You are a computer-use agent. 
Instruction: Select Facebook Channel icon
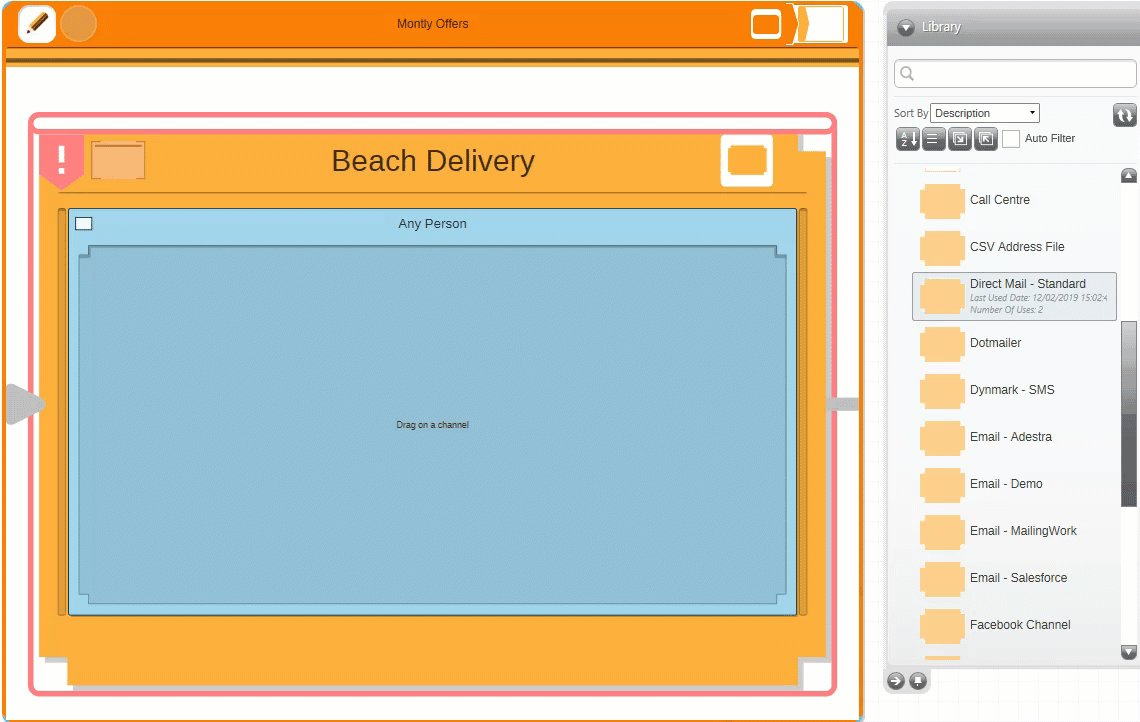click(x=942, y=626)
